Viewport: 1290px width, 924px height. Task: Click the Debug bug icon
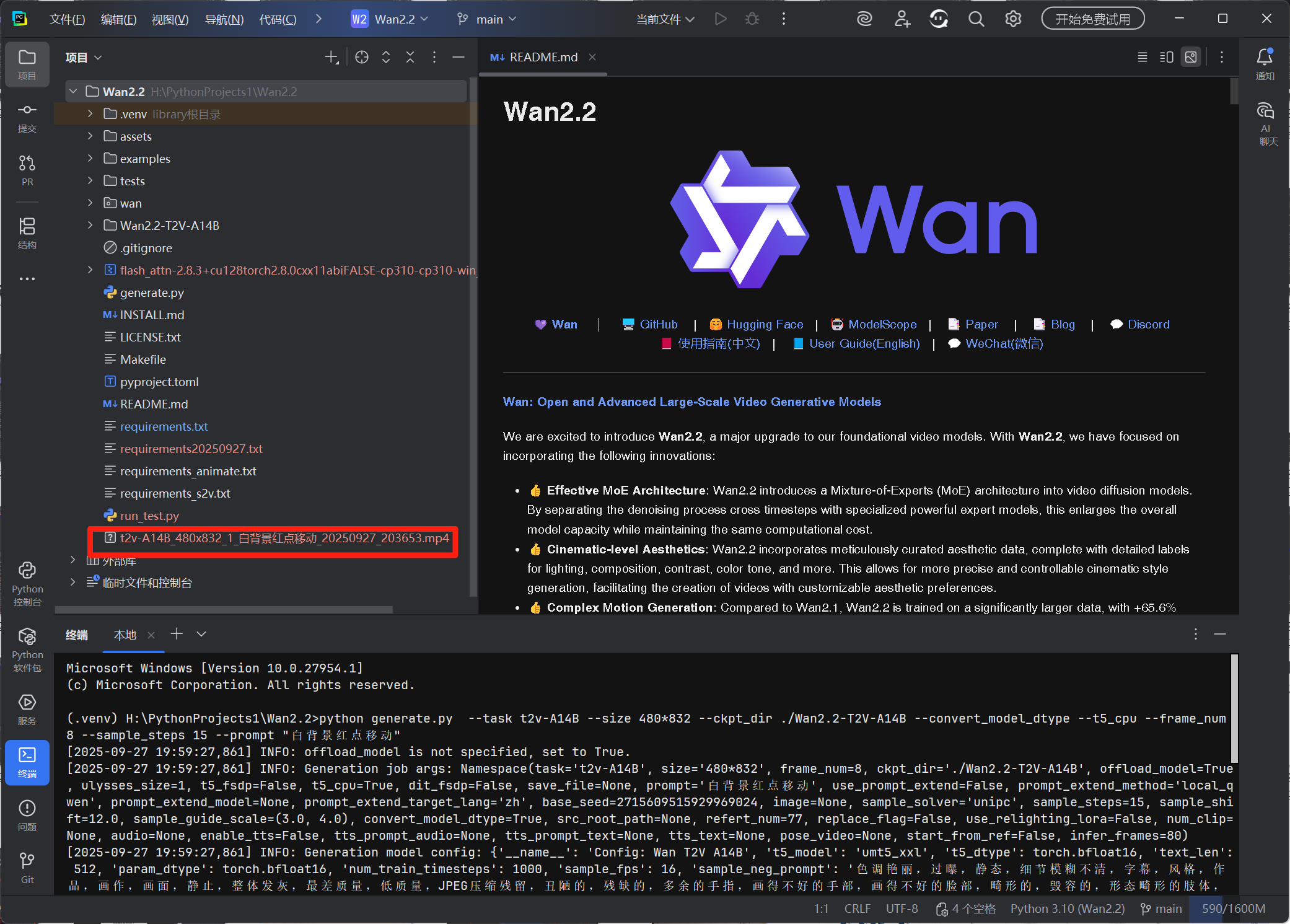[752, 19]
